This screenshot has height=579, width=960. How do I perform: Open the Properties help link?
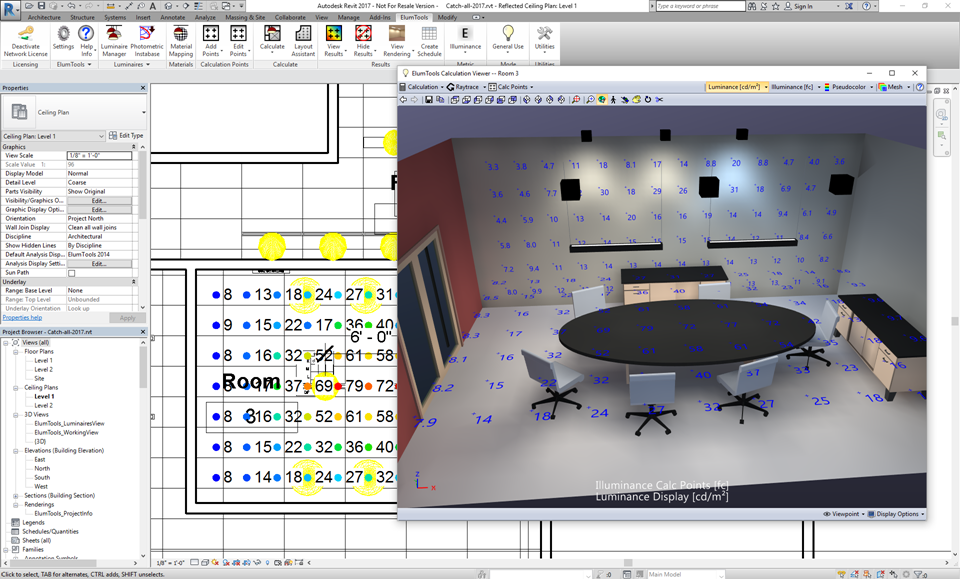pos(22,317)
